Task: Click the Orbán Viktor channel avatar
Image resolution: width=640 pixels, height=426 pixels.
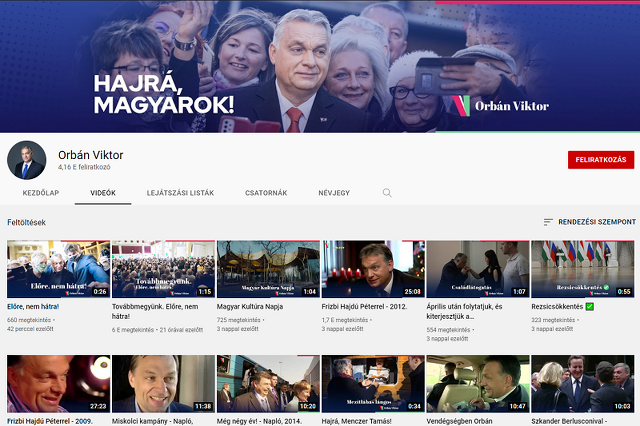Action: 27,160
